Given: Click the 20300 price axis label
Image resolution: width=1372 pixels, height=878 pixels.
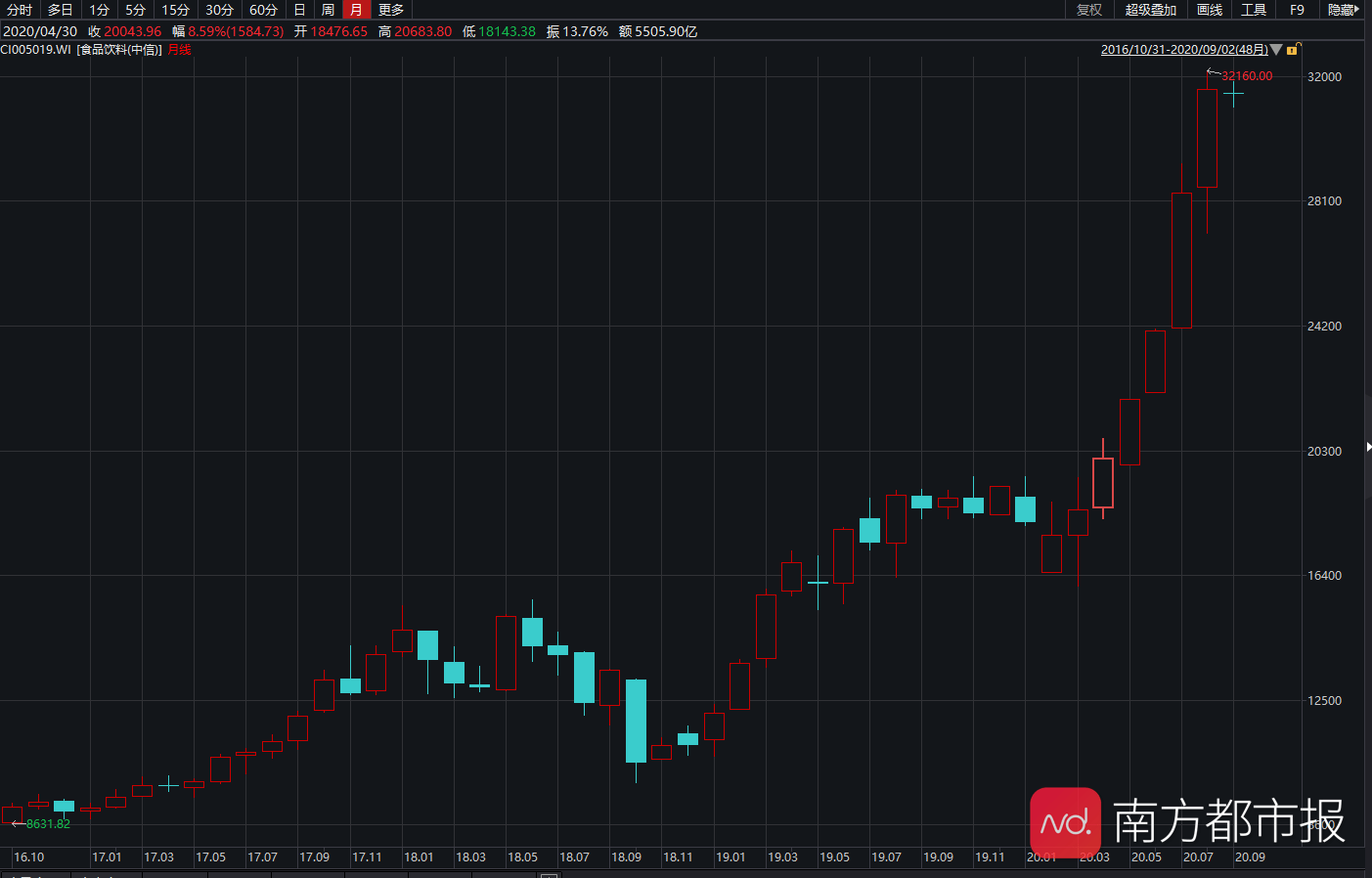Looking at the screenshot, I should [x=1324, y=451].
